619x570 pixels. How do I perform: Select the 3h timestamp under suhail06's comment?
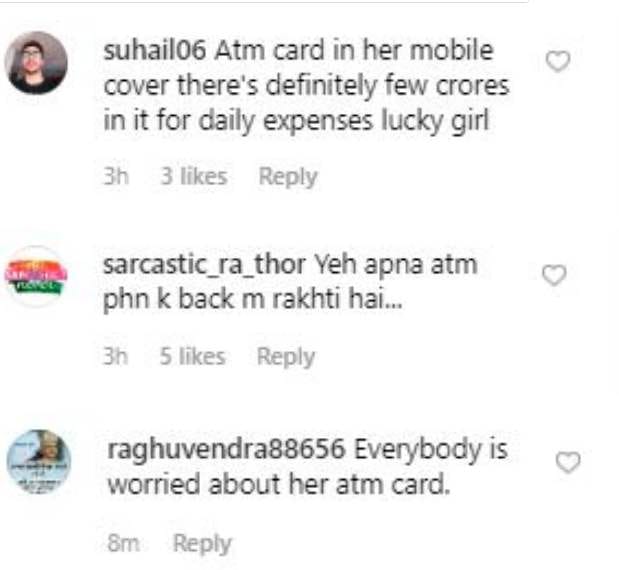tap(116, 176)
